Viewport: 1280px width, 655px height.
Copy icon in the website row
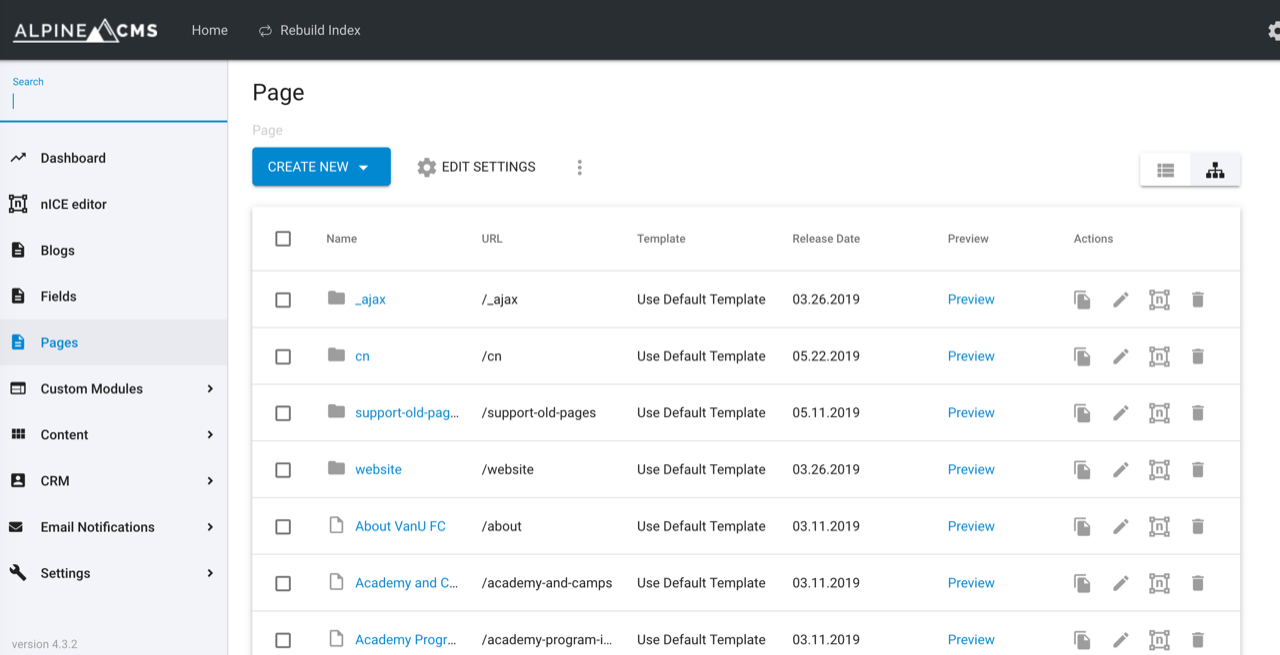1082,469
